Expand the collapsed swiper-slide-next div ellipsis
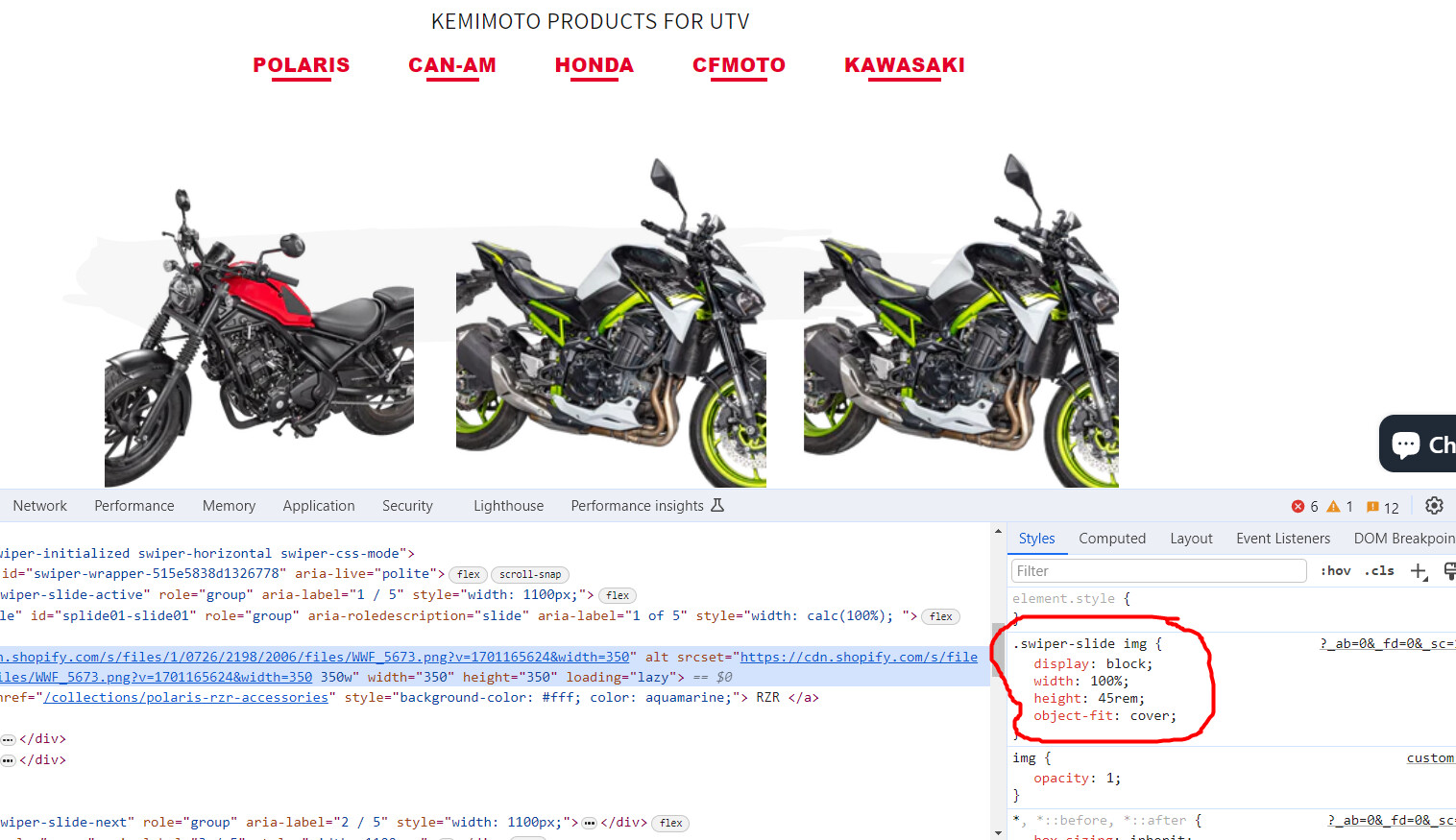 point(590,823)
